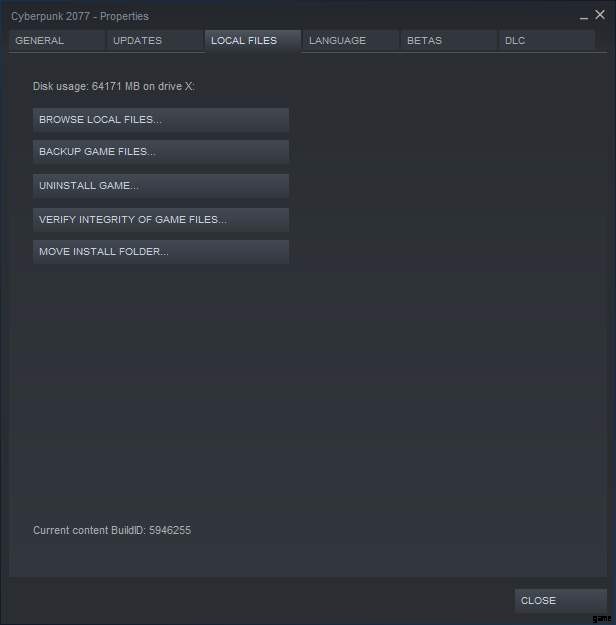Open the Betas tab

[448, 41]
